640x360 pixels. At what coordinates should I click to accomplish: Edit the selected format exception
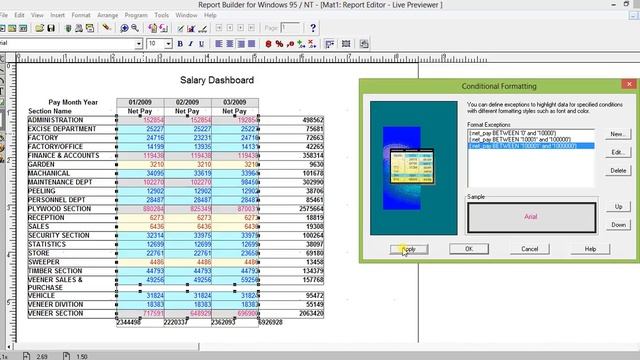point(618,152)
